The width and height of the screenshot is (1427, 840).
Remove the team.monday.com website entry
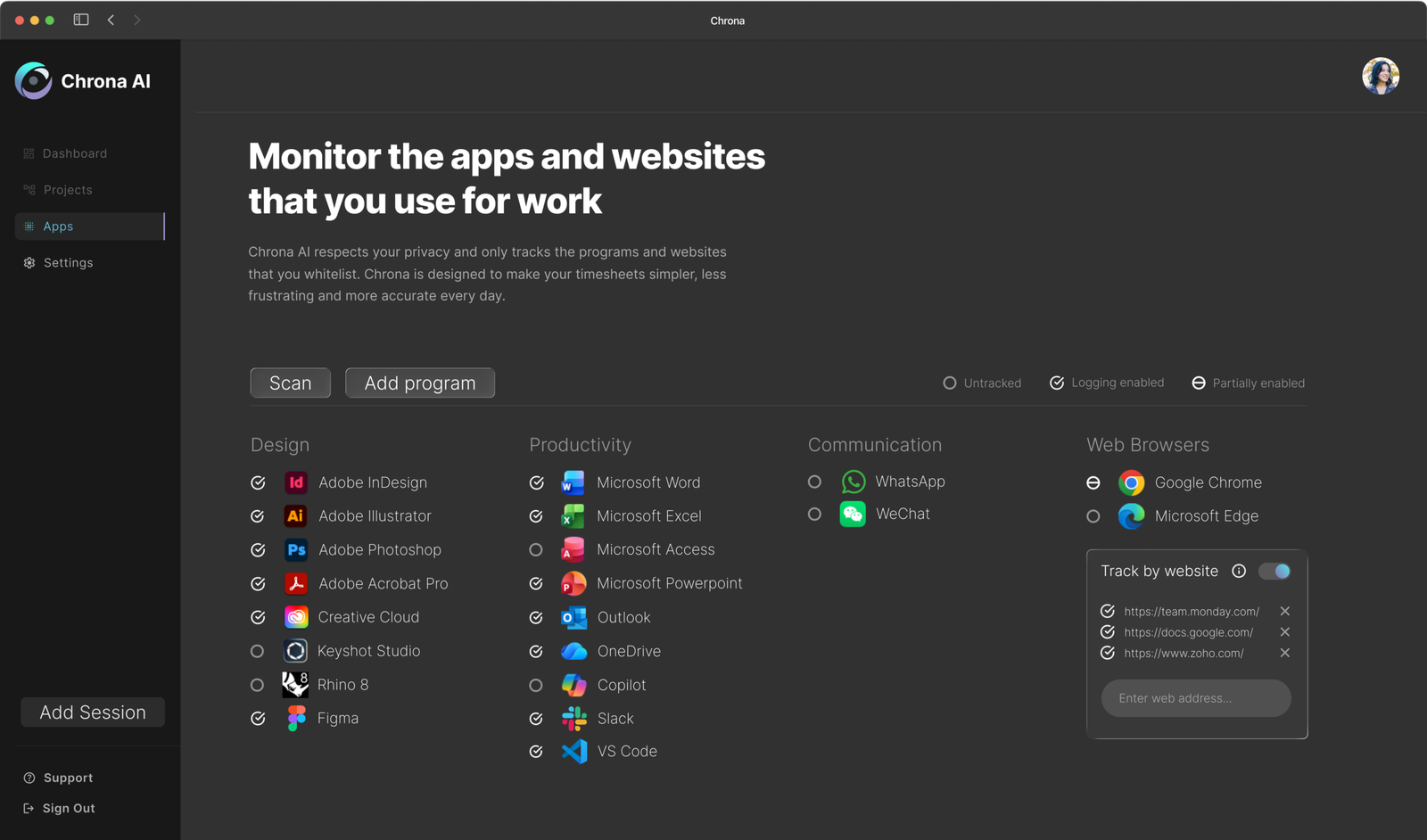1285,611
